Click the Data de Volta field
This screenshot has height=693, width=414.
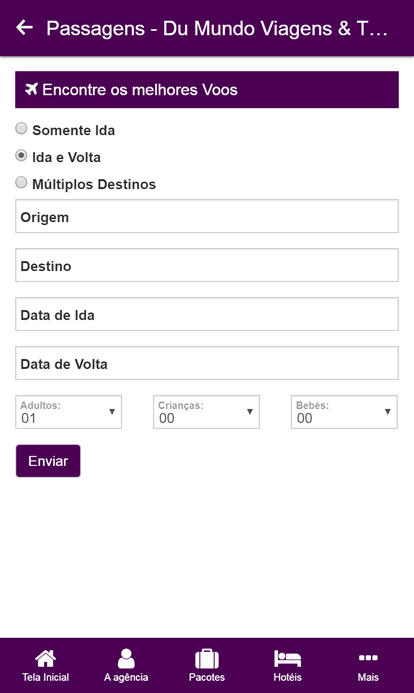pos(207,363)
